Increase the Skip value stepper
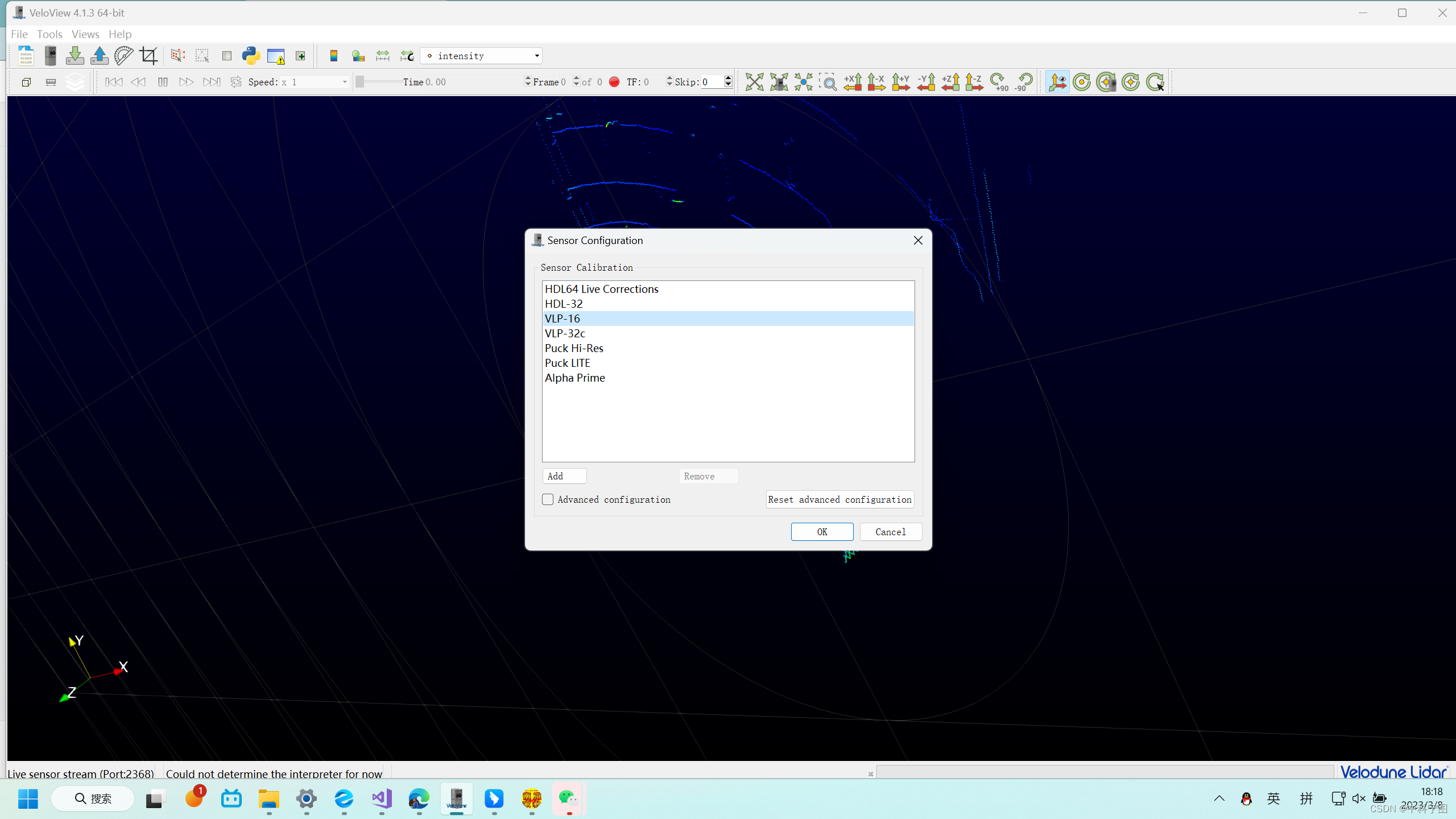This screenshot has width=1456, height=819. [x=729, y=78]
